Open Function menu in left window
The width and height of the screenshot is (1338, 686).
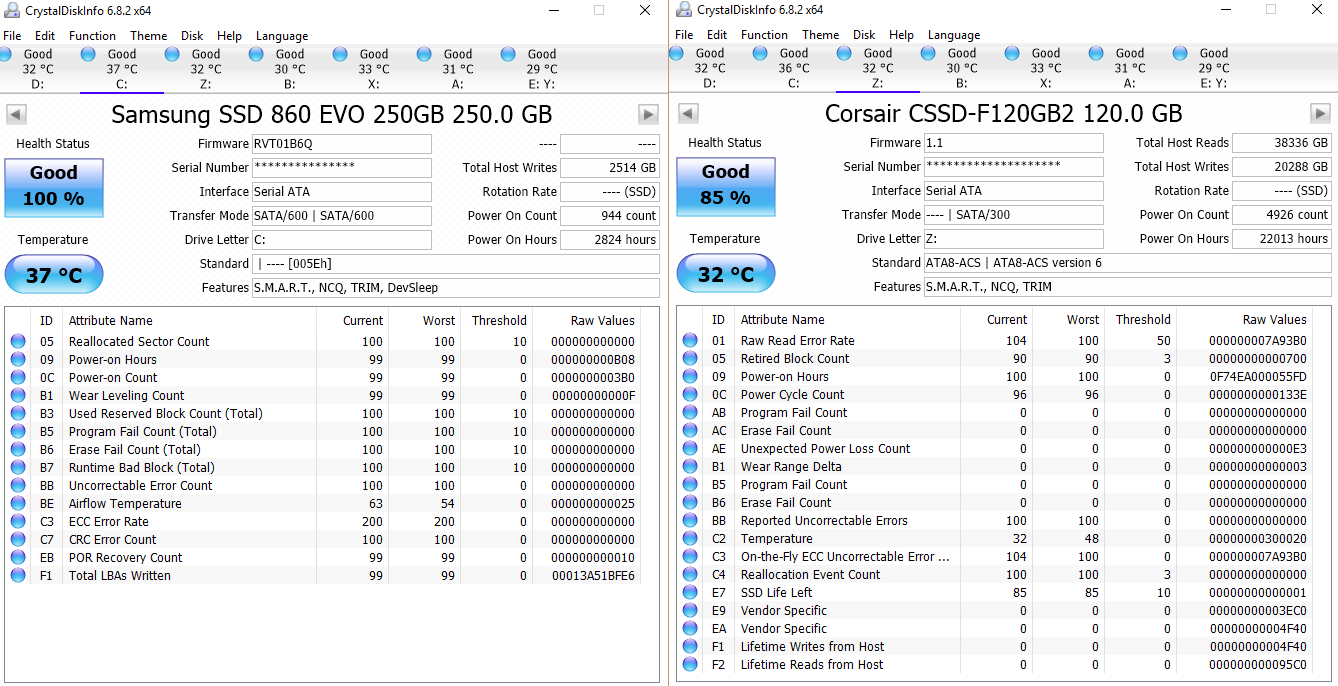[x=92, y=35]
